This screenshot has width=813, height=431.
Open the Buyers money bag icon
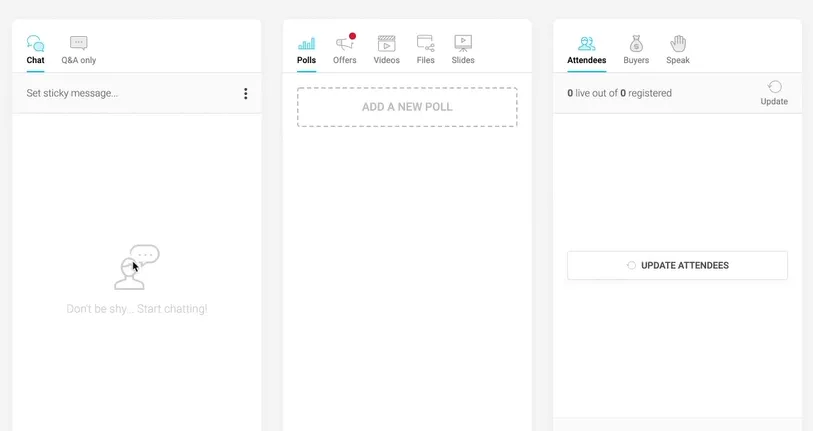click(x=636, y=44)
